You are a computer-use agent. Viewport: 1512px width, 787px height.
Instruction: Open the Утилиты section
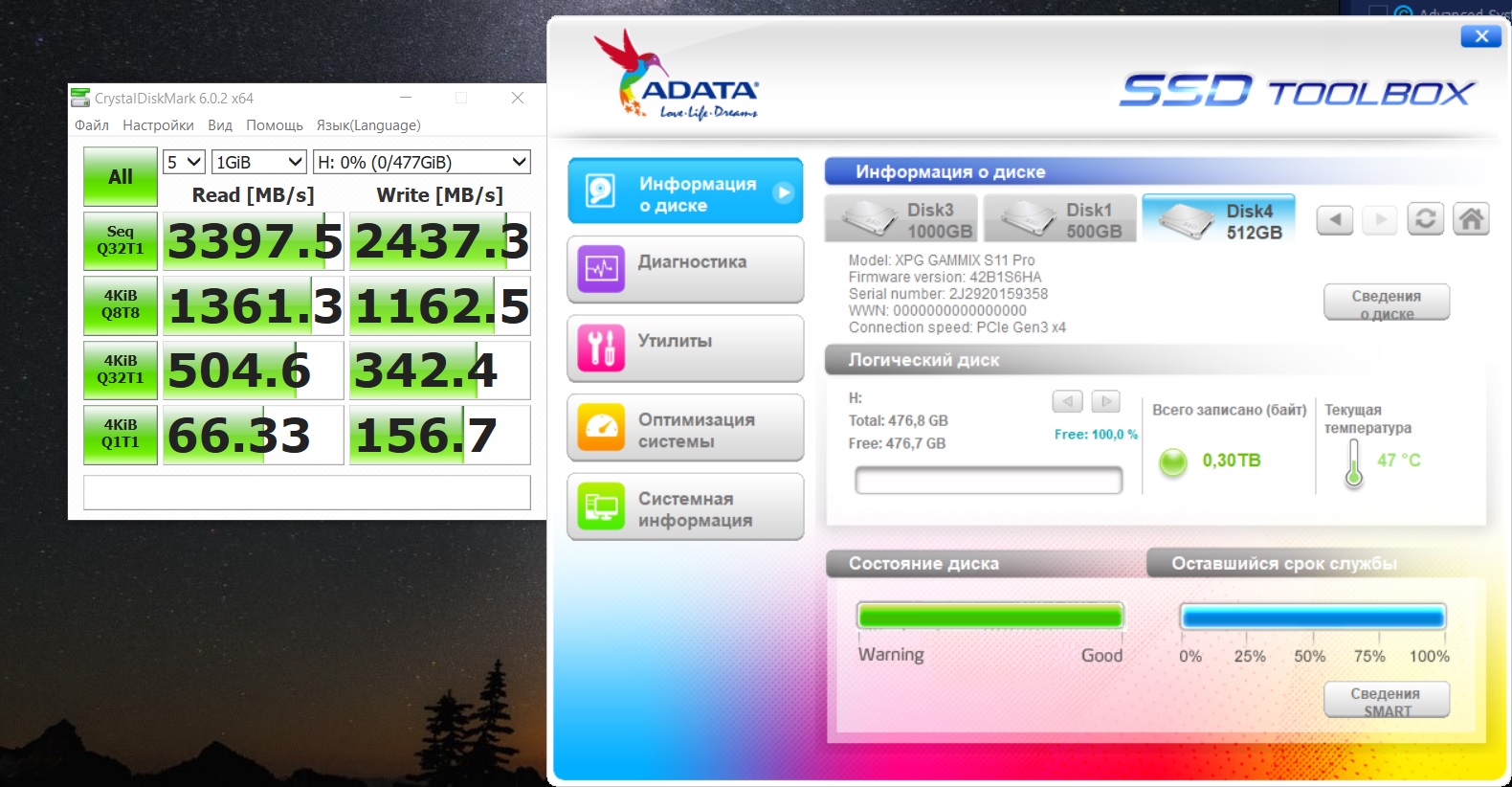685,349
